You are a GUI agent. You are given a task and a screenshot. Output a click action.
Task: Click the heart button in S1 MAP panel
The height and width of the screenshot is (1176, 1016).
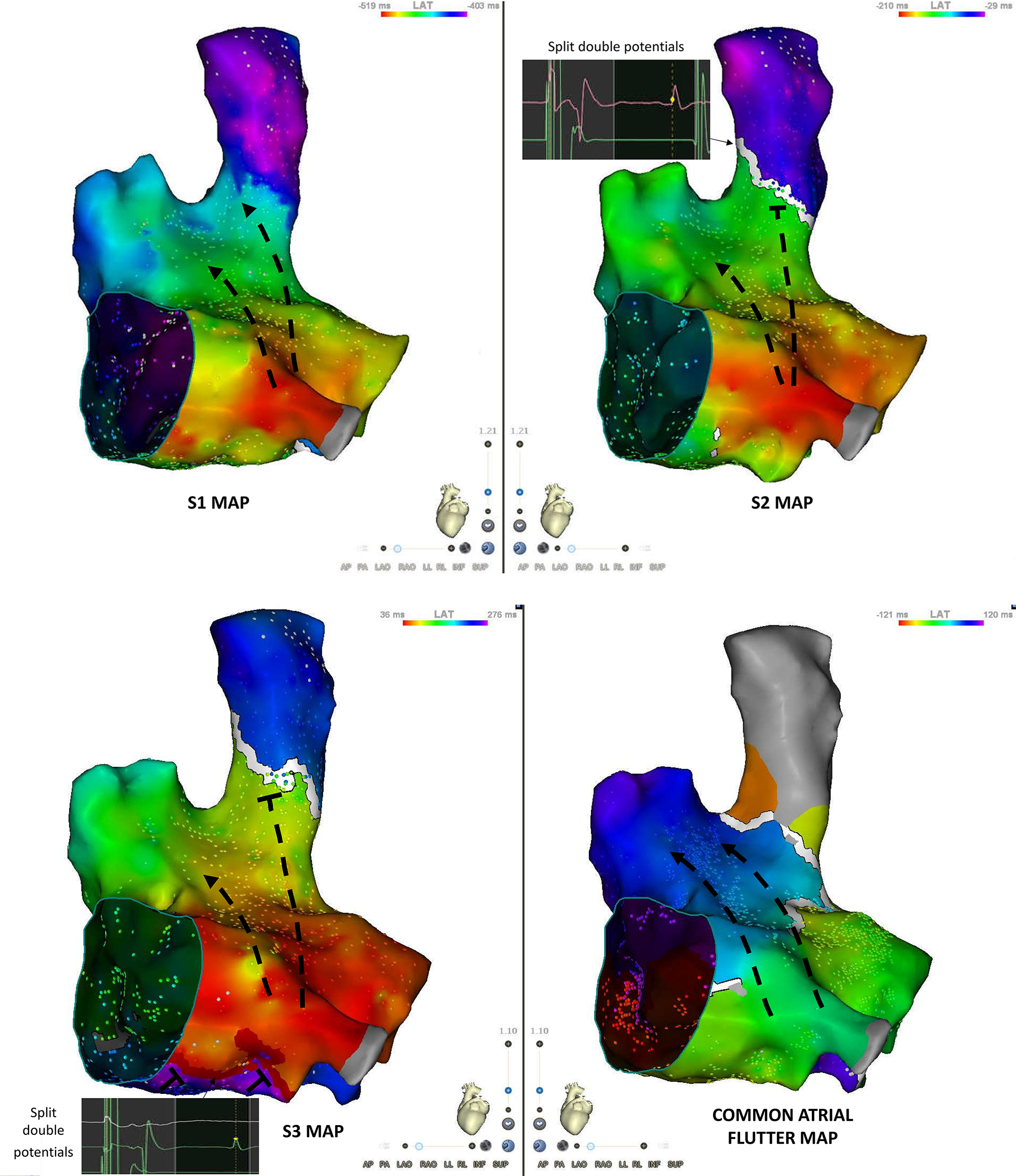[x=488, y=526]
